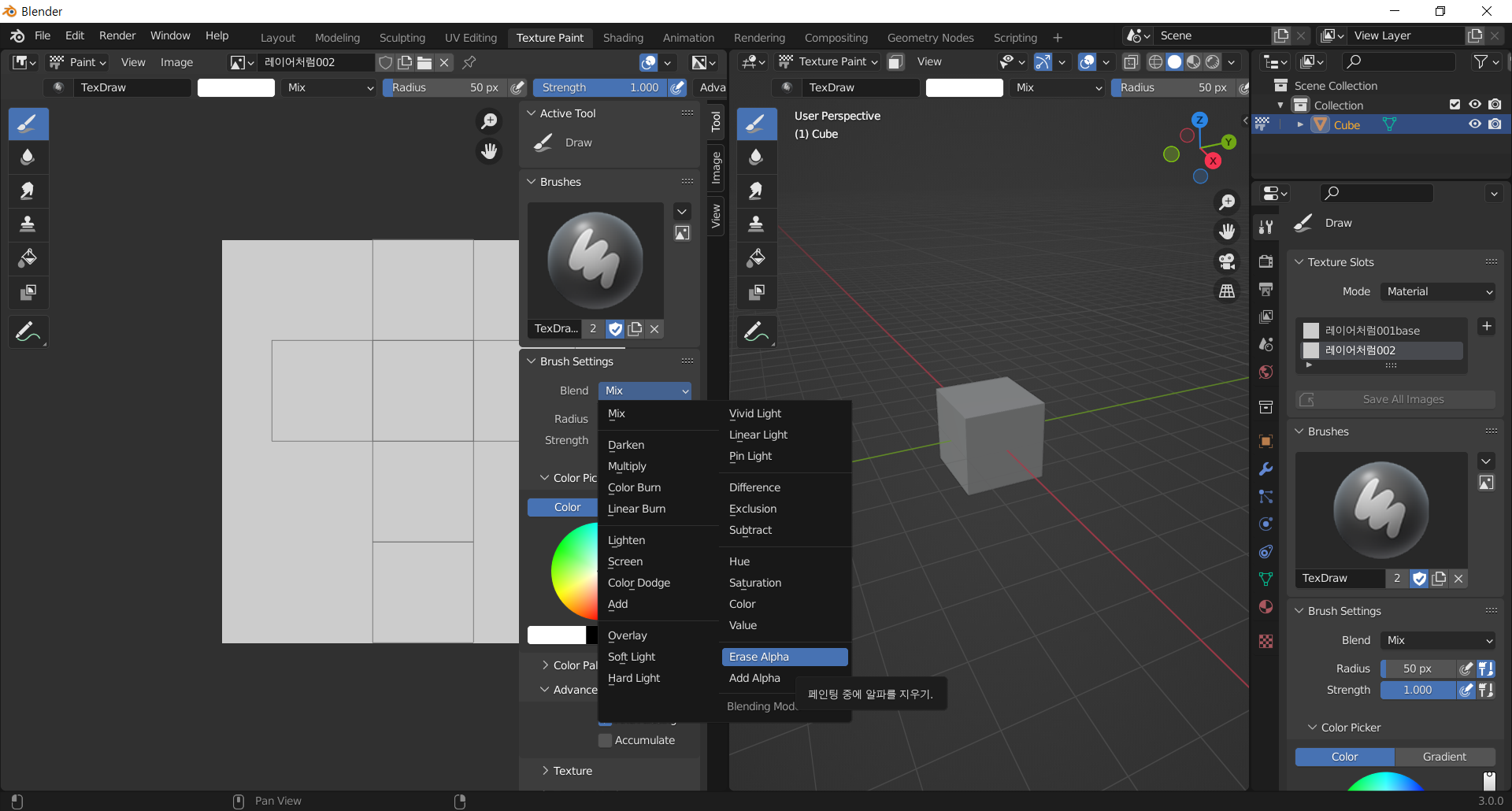Switch perspective/orthographic view grid icon
Viewport: 1512px width, 811px height.
tap(1227, 291)
